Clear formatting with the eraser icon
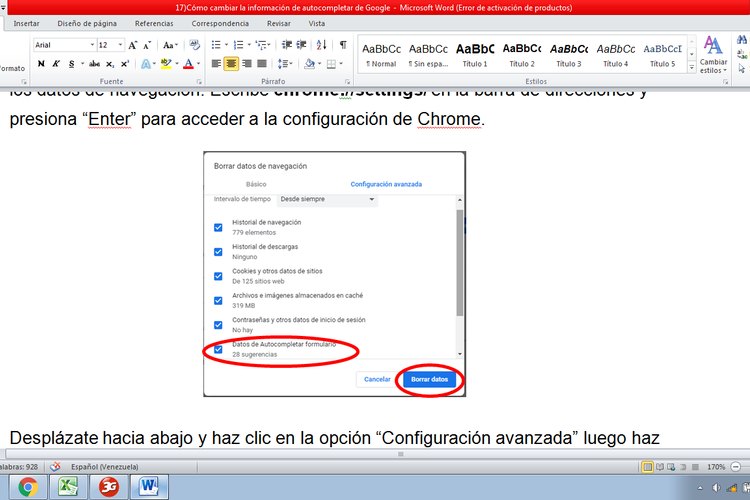The width and height of the screenshot is (750, 500). click(x=194, y=45)
